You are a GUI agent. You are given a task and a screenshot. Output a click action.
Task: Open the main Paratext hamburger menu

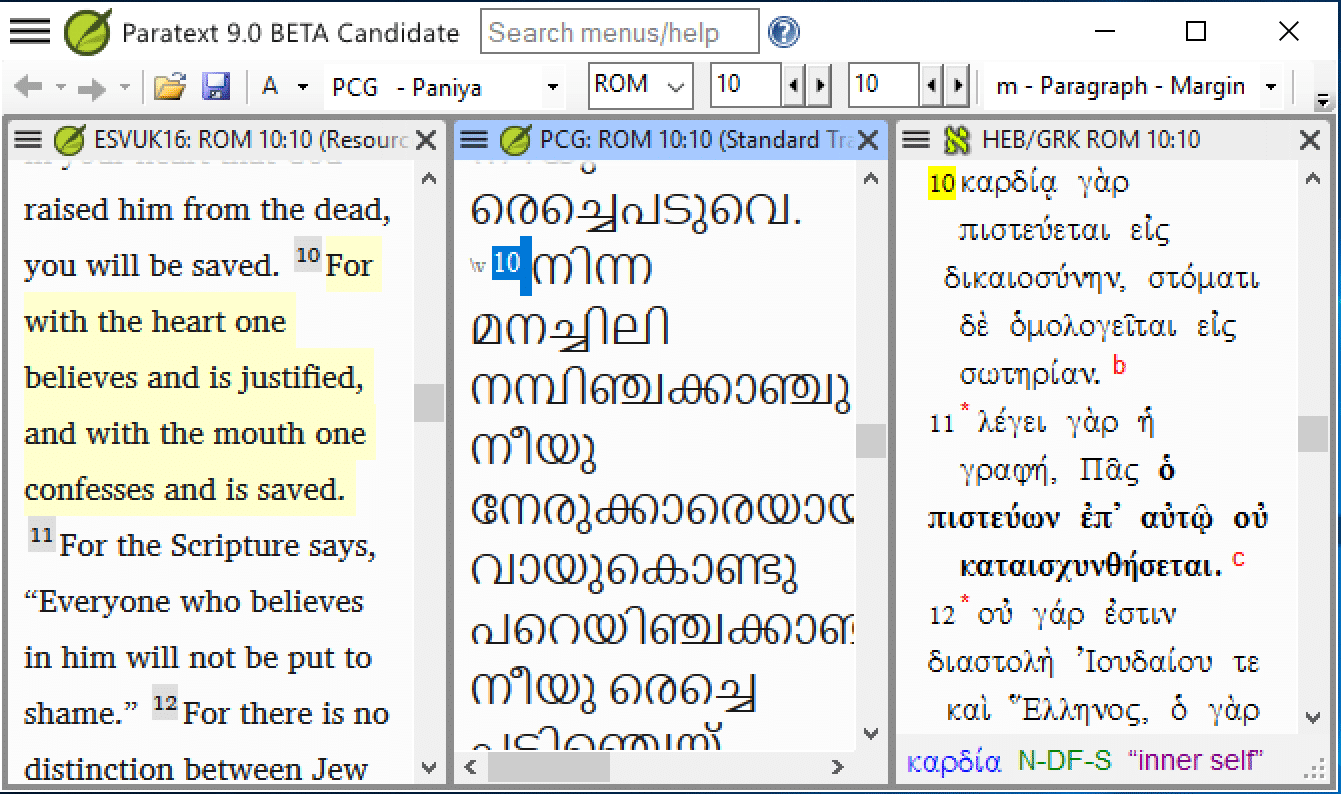[x=30, y=32]
